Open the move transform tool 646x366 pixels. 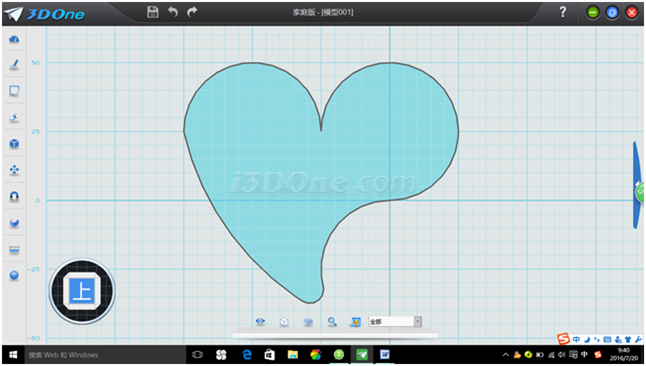coord(14,170)
